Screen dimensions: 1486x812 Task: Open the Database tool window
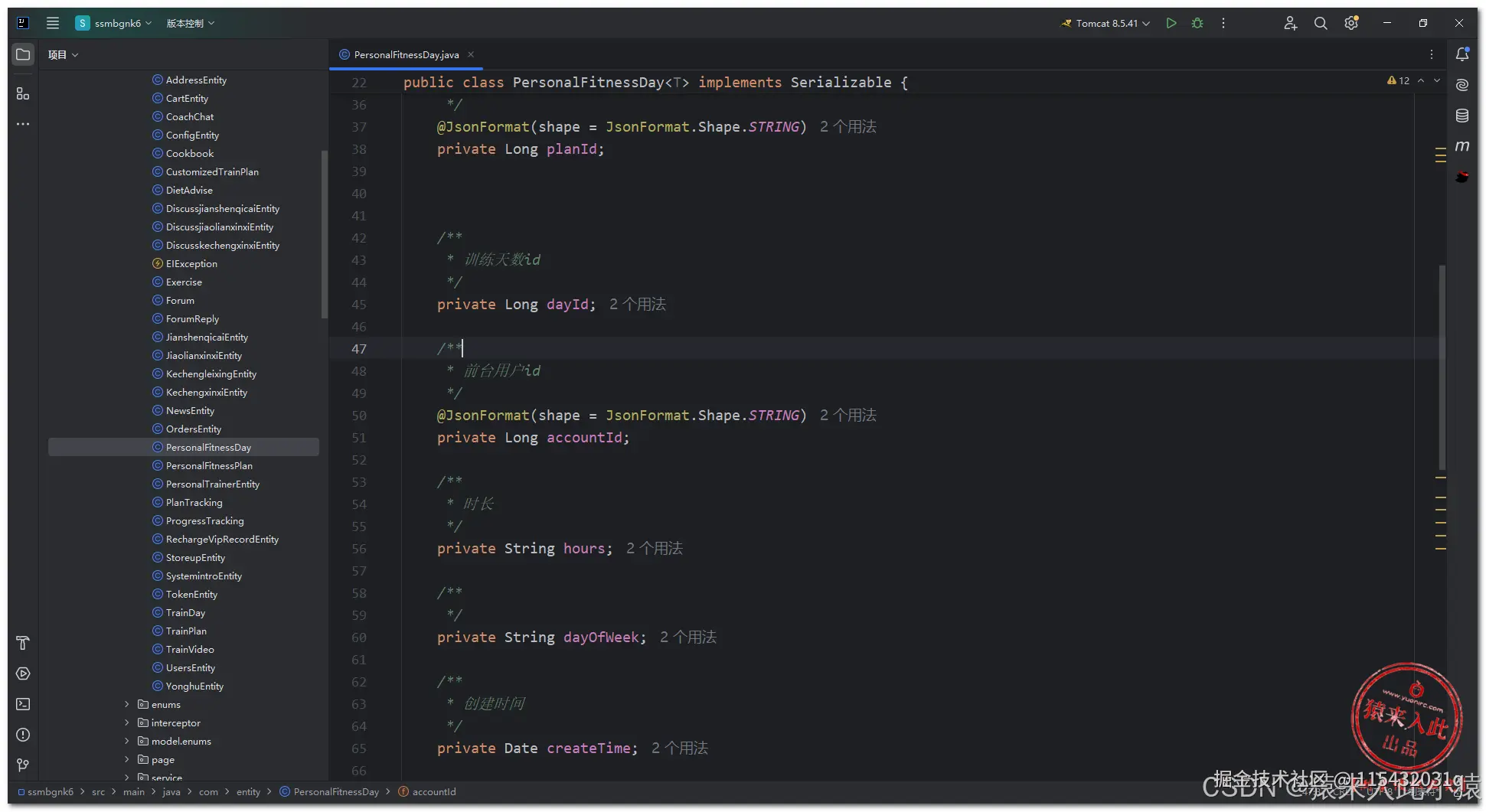(x=1462, y=116)
